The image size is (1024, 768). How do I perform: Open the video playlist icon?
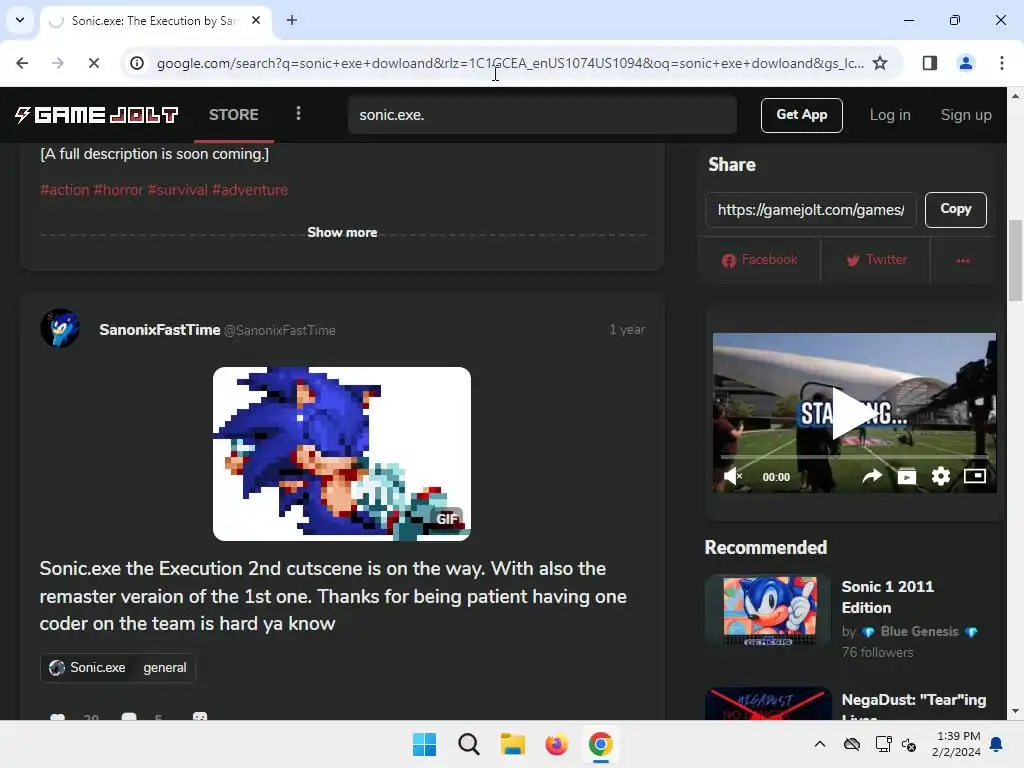click(x=906, y=476)
